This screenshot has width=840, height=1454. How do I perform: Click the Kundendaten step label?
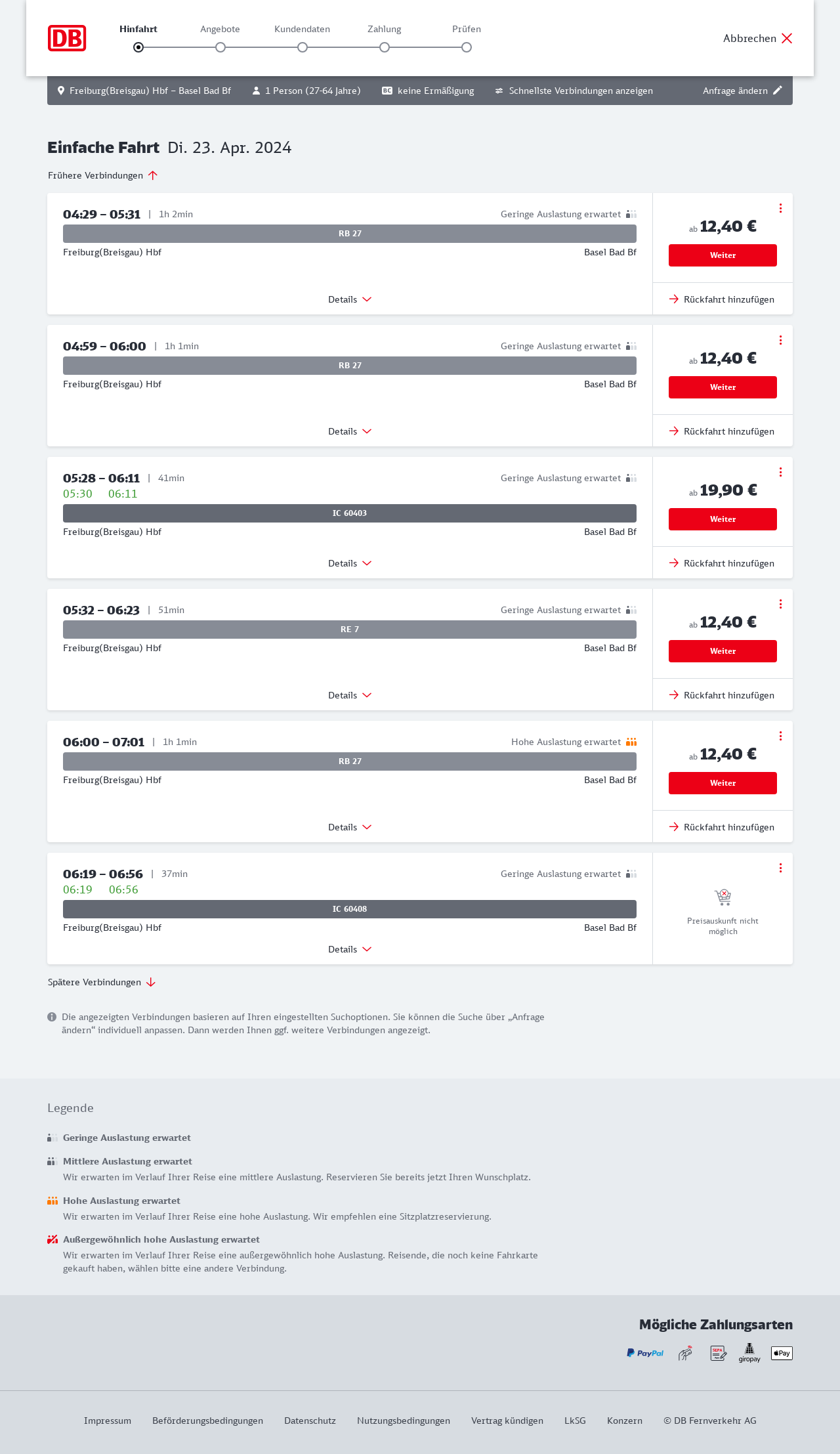[x=302, y=29]
